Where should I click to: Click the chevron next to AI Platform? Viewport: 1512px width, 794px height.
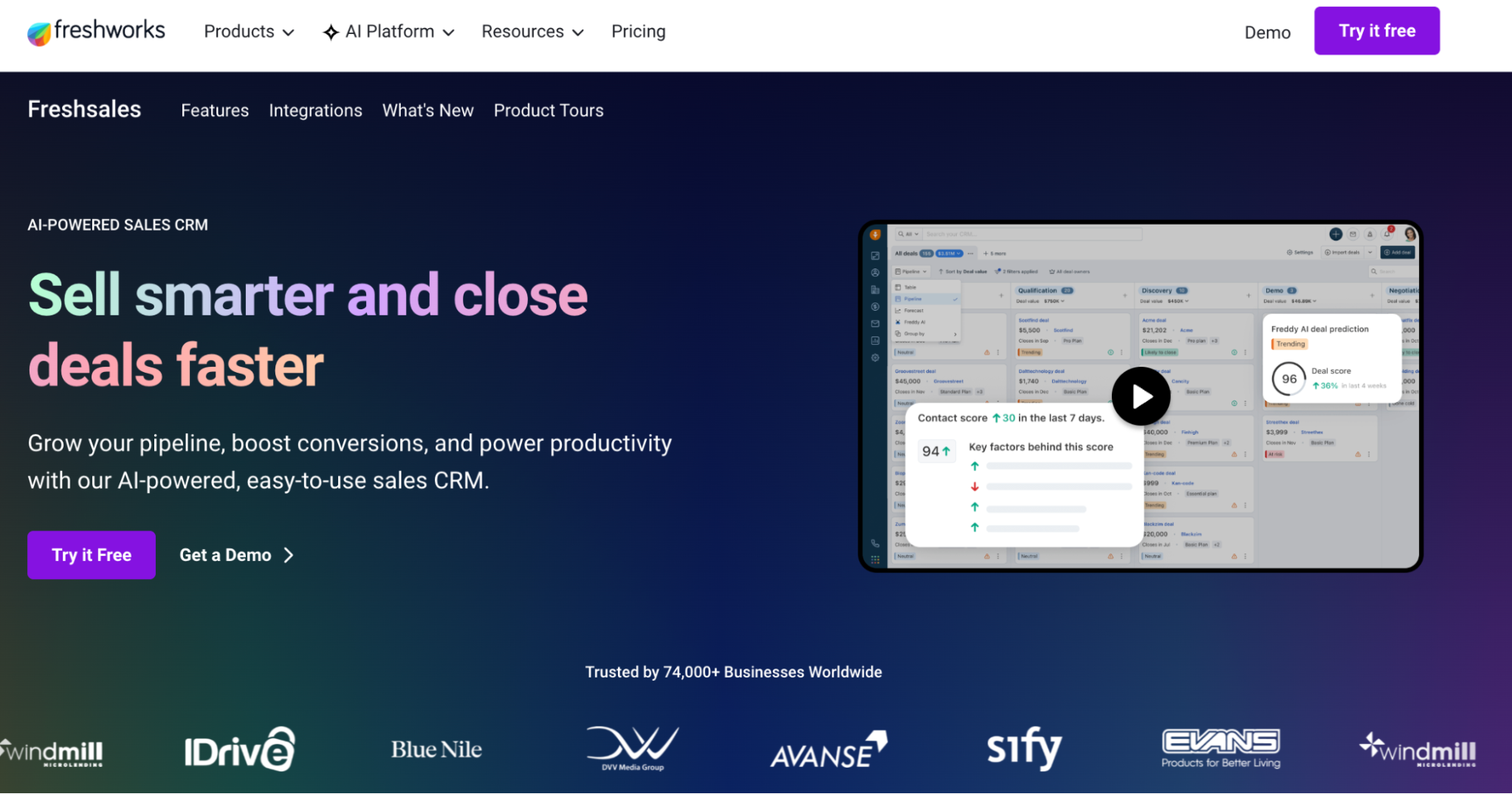(449, 33)
